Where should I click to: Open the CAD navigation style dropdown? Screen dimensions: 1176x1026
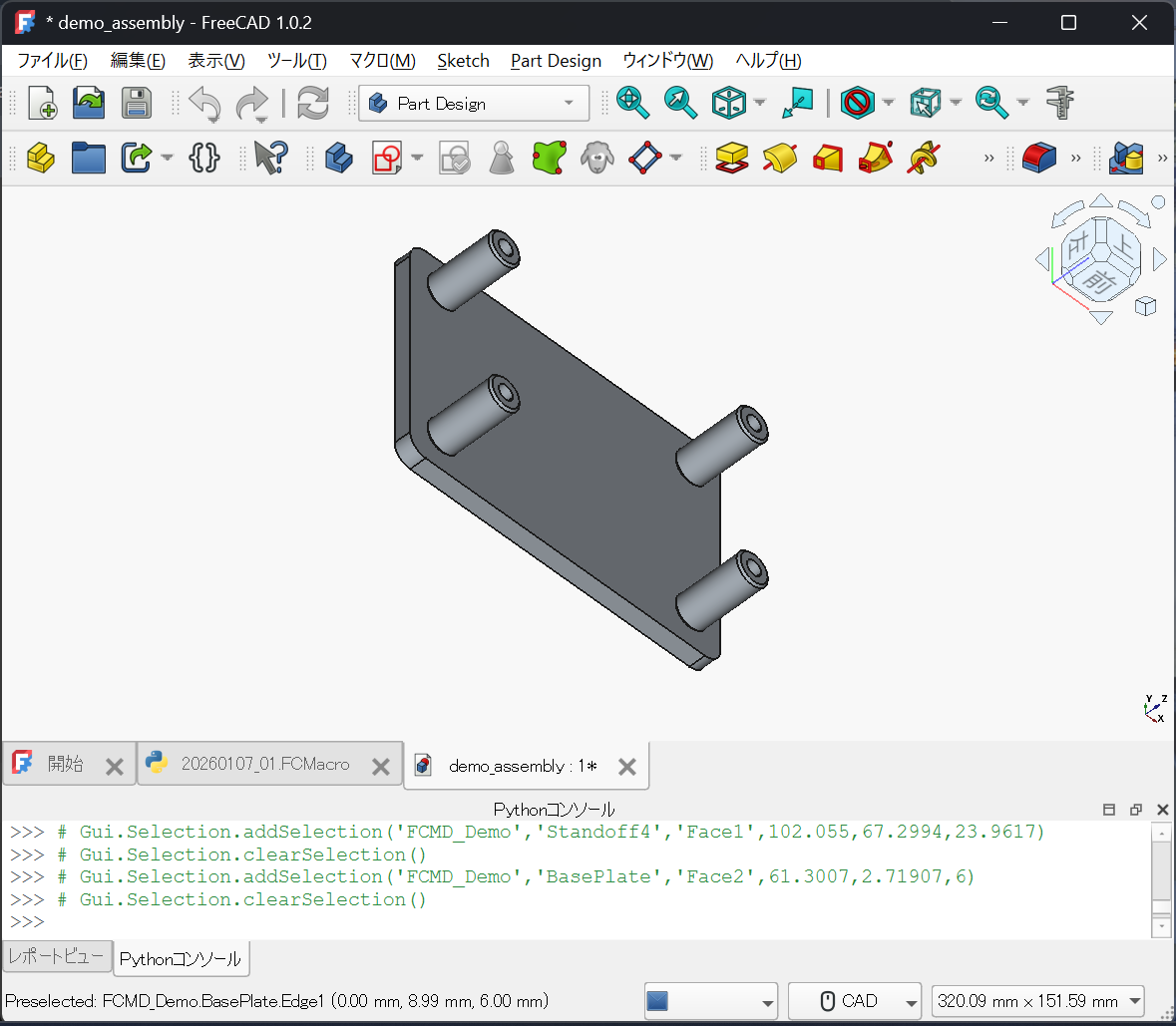[x=855, y=1001]
